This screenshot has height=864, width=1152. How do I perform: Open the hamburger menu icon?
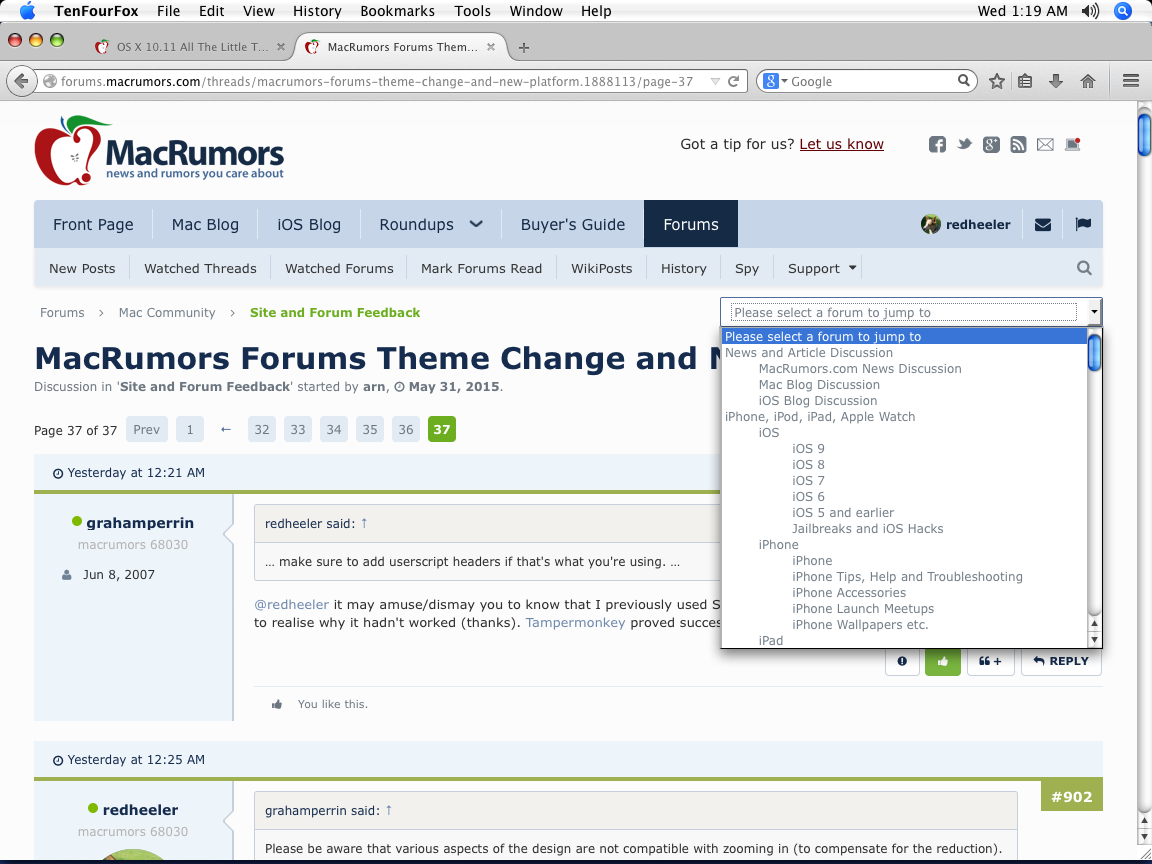[1131, 82]
